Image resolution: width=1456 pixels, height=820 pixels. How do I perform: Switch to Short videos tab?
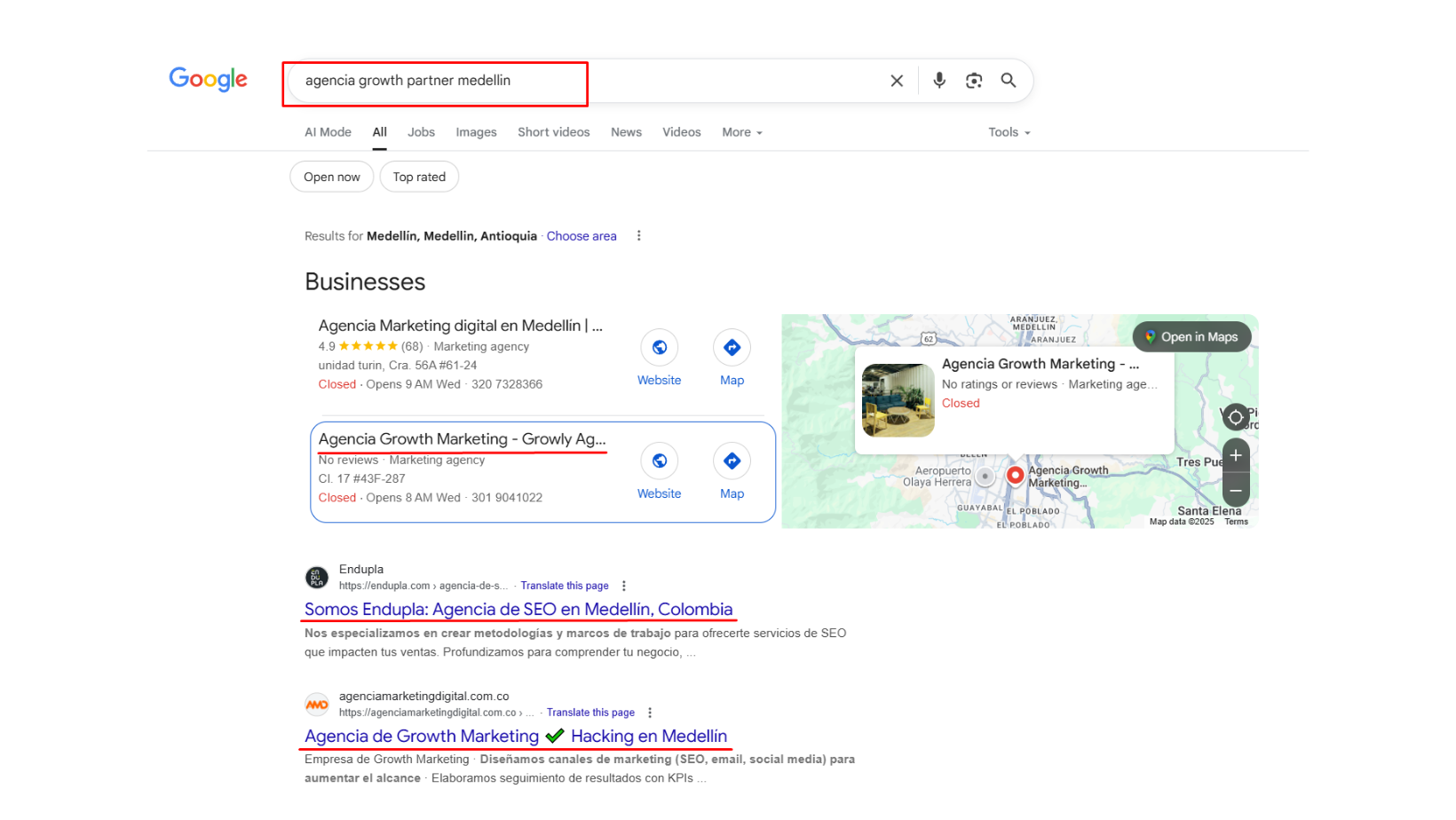coord(554,132)
